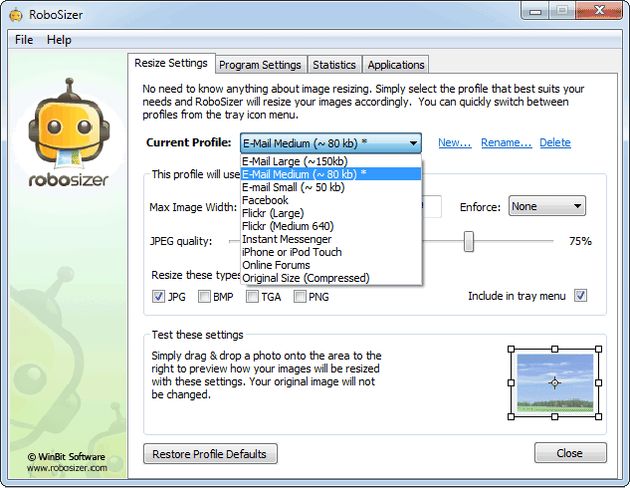Switch to the Resize Settings tab
This screenshot has width=630, height=488.
click(x=171, y=63)
